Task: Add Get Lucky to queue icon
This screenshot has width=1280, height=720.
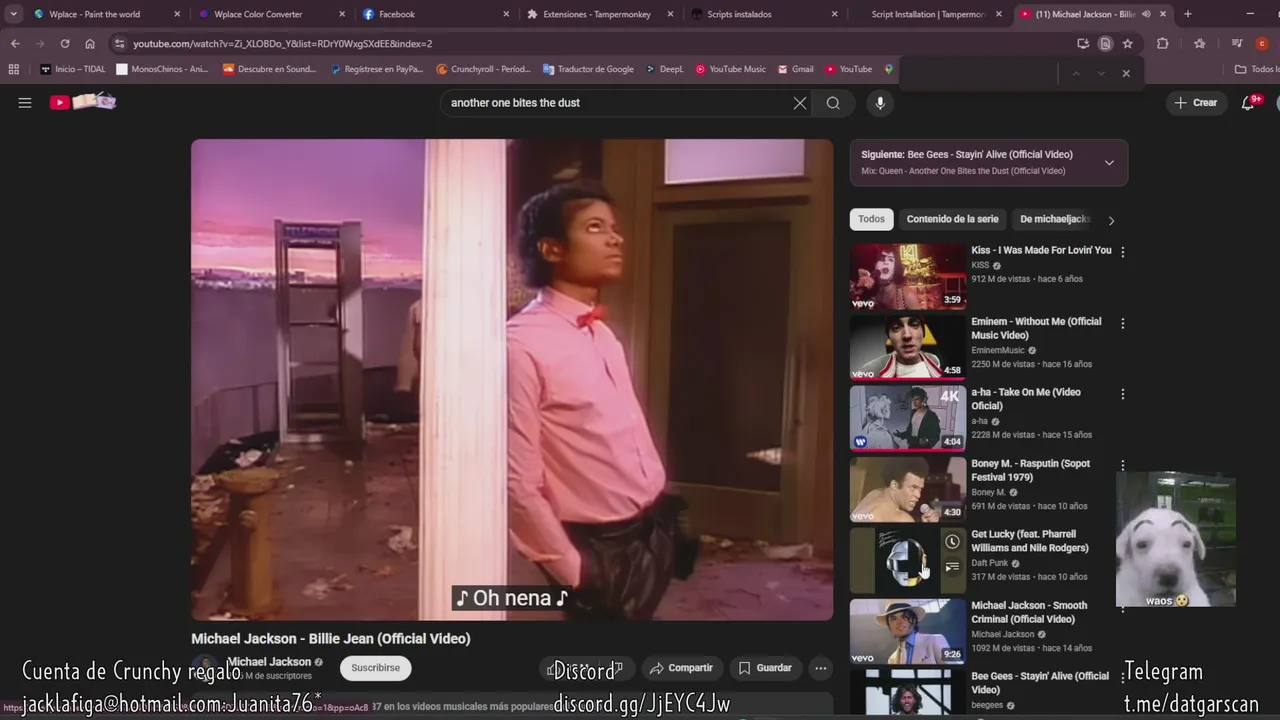Action: [952, 567]
